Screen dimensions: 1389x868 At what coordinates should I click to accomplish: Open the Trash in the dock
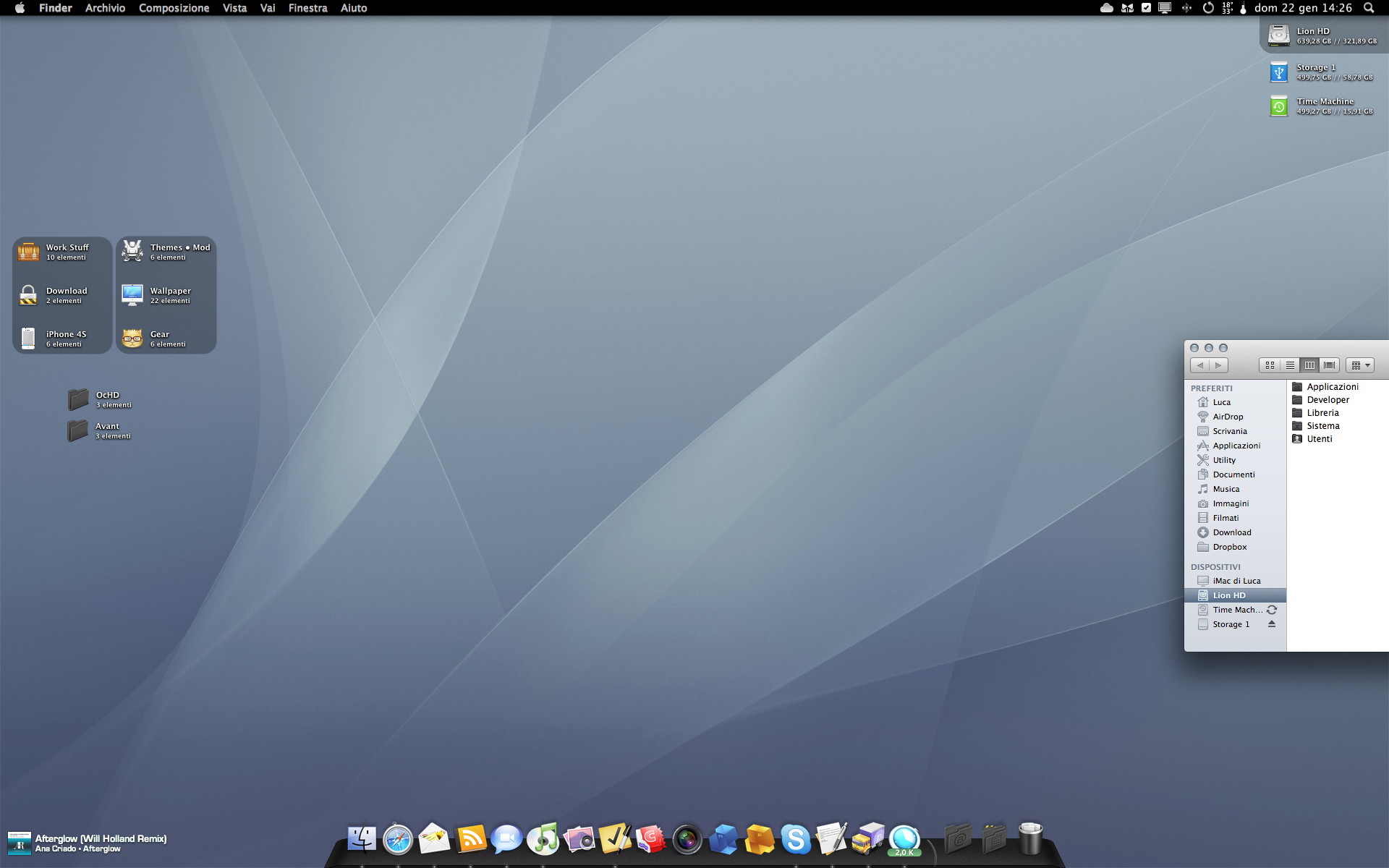[1030, 839]
